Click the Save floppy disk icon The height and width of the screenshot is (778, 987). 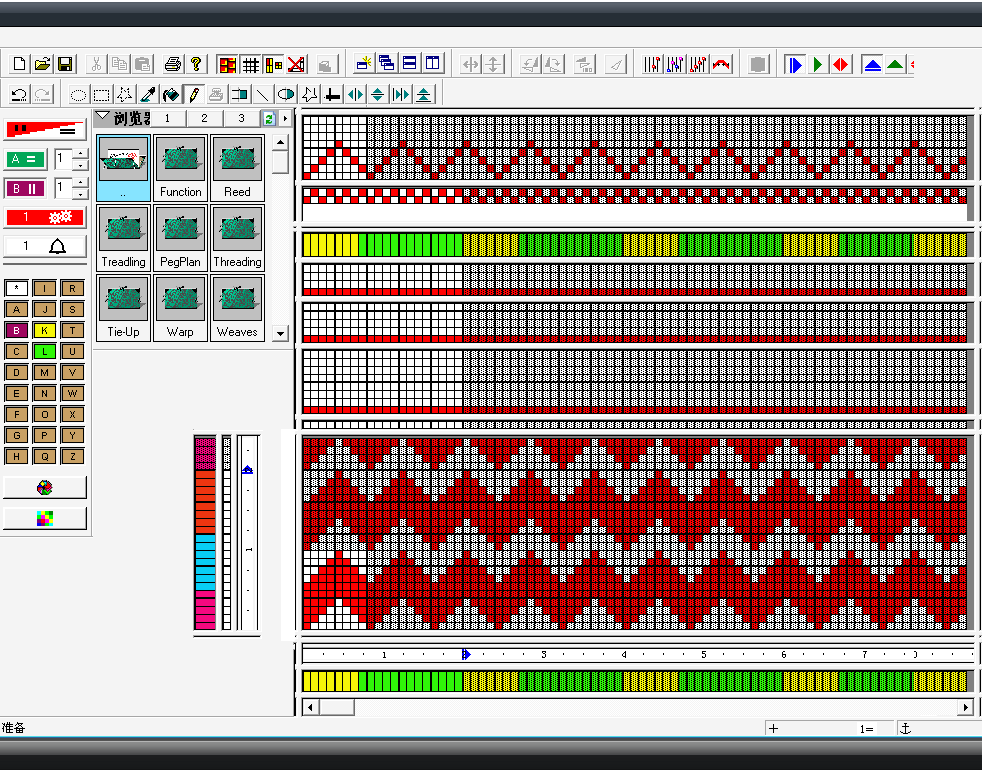click(65, 64)
